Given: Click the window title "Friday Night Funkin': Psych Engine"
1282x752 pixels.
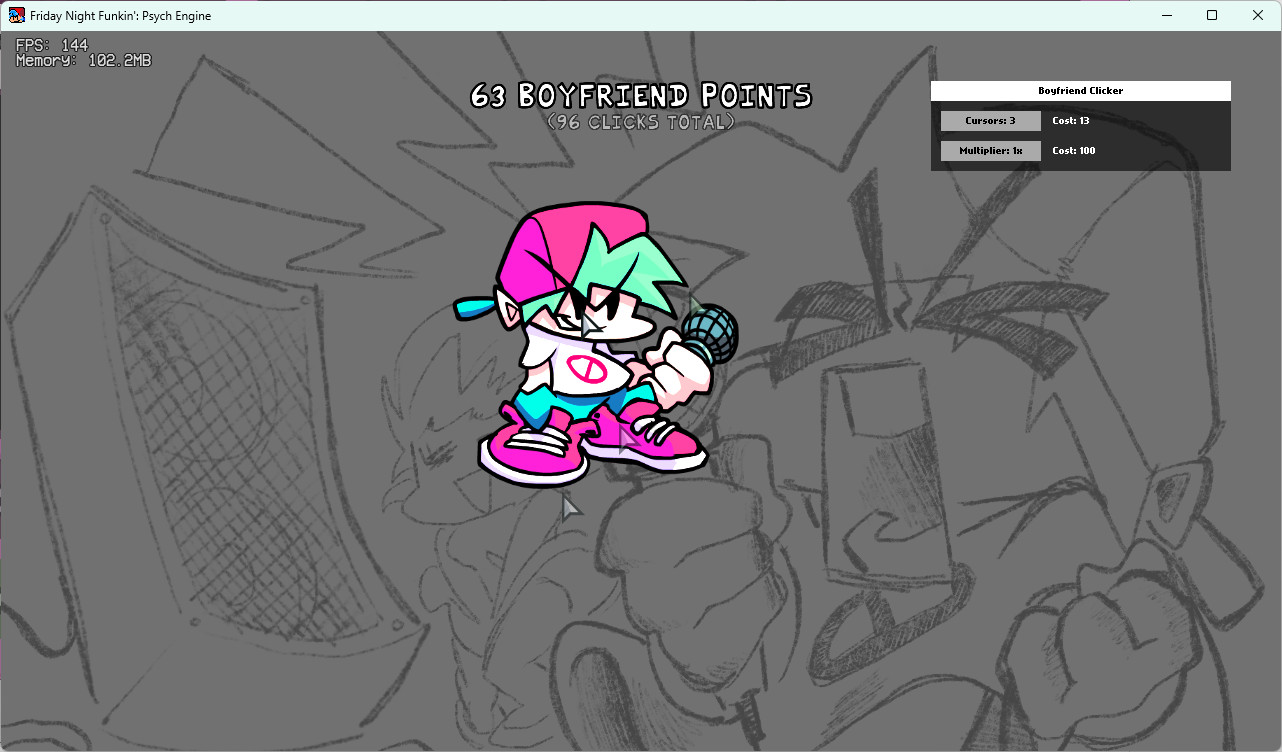Looking at the screenshot, I should (121, 16).
